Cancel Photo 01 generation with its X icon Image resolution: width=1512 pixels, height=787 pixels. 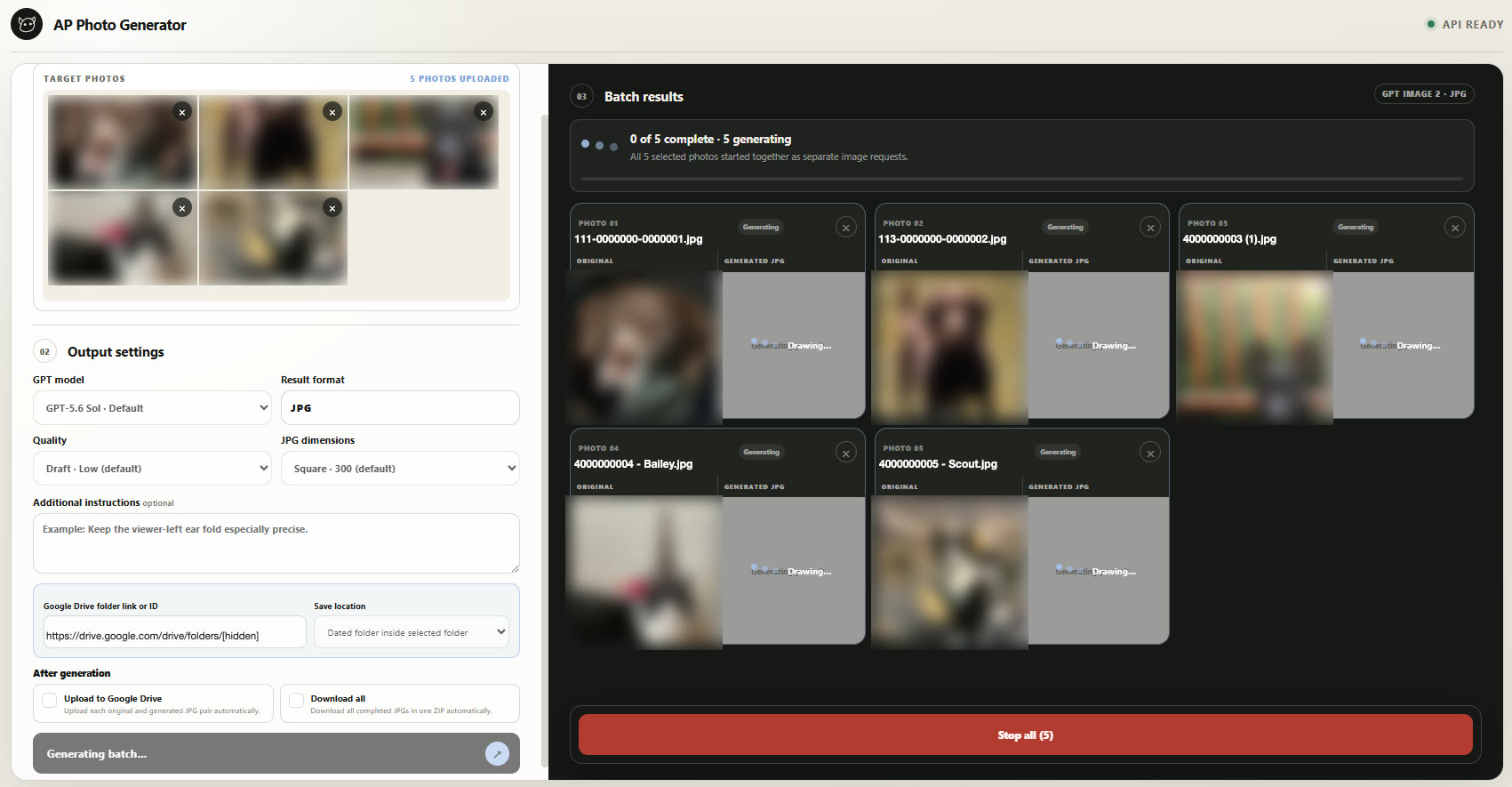pyautogui.click(x=846, y=228)
